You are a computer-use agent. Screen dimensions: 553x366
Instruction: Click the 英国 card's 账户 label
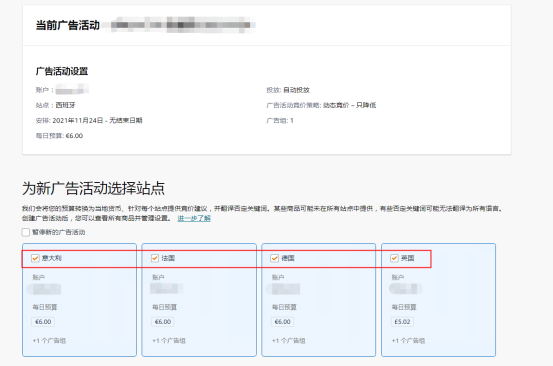(397, 277)
